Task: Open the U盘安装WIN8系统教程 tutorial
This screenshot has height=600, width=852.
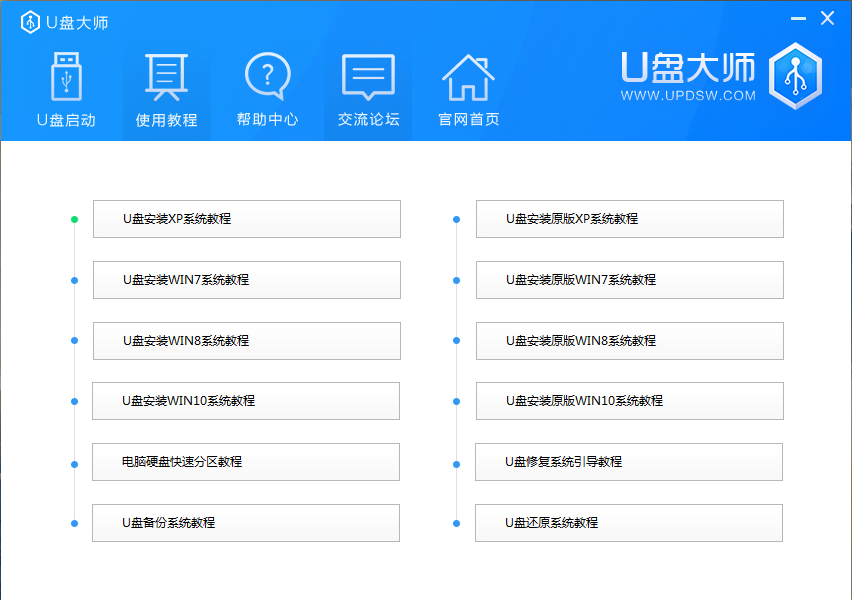Action: point(246,341)
